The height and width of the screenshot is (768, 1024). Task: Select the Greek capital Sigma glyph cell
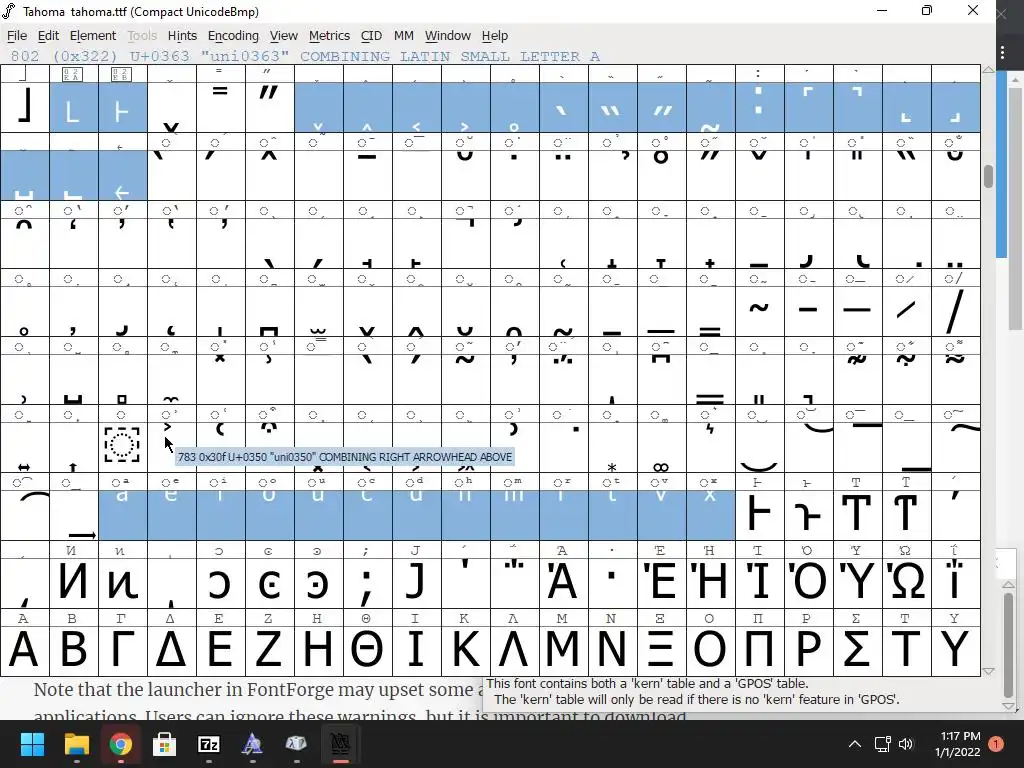pos(857,649)
